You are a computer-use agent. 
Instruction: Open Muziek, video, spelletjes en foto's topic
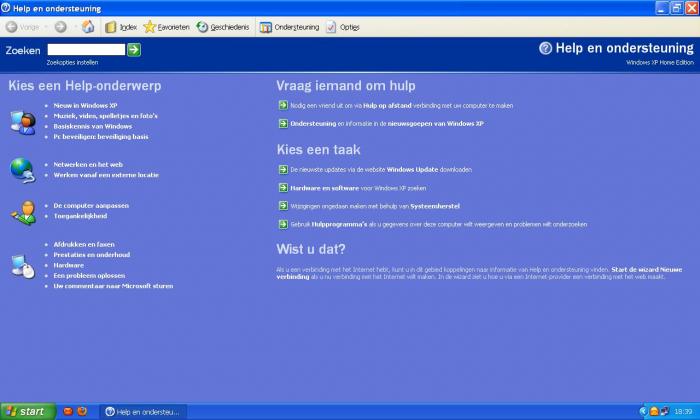[105, 116]
